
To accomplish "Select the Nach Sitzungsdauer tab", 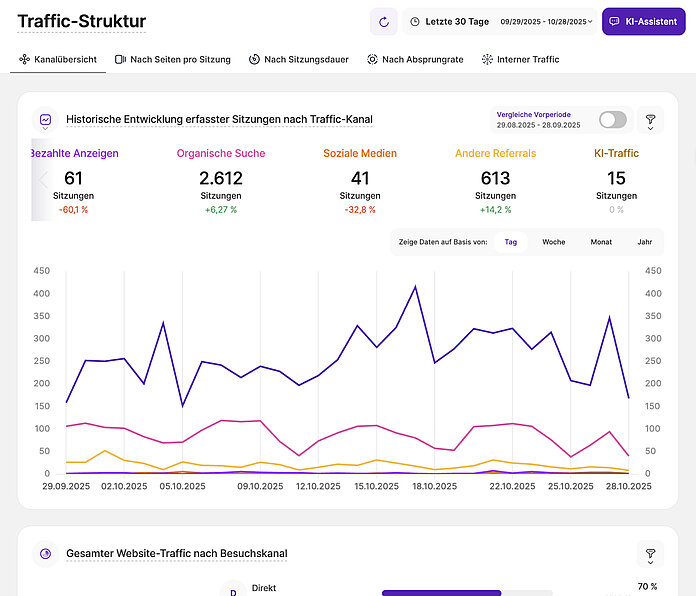I will [298, 60].
